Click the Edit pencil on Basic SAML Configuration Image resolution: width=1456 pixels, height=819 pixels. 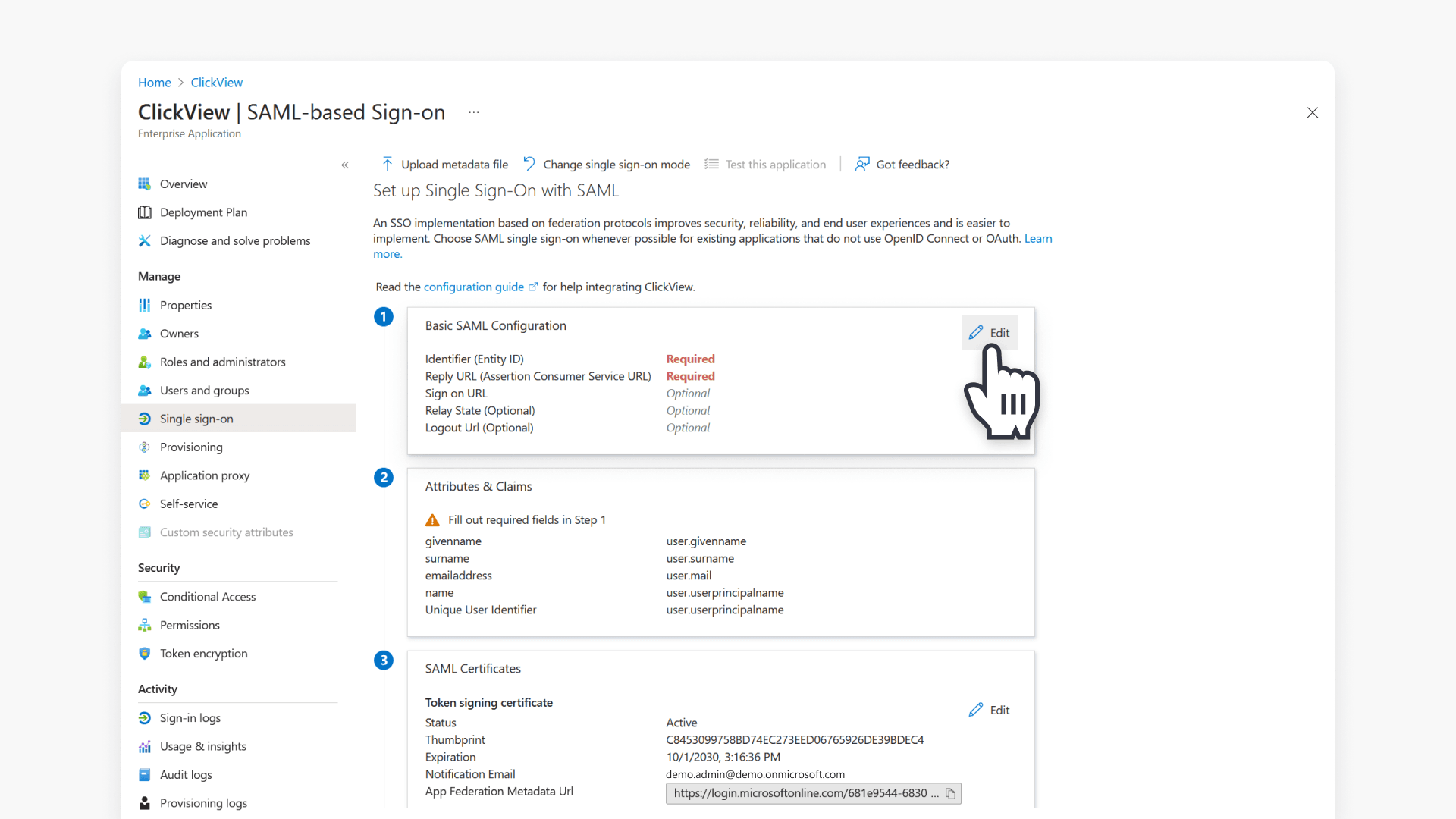[975, 332]
